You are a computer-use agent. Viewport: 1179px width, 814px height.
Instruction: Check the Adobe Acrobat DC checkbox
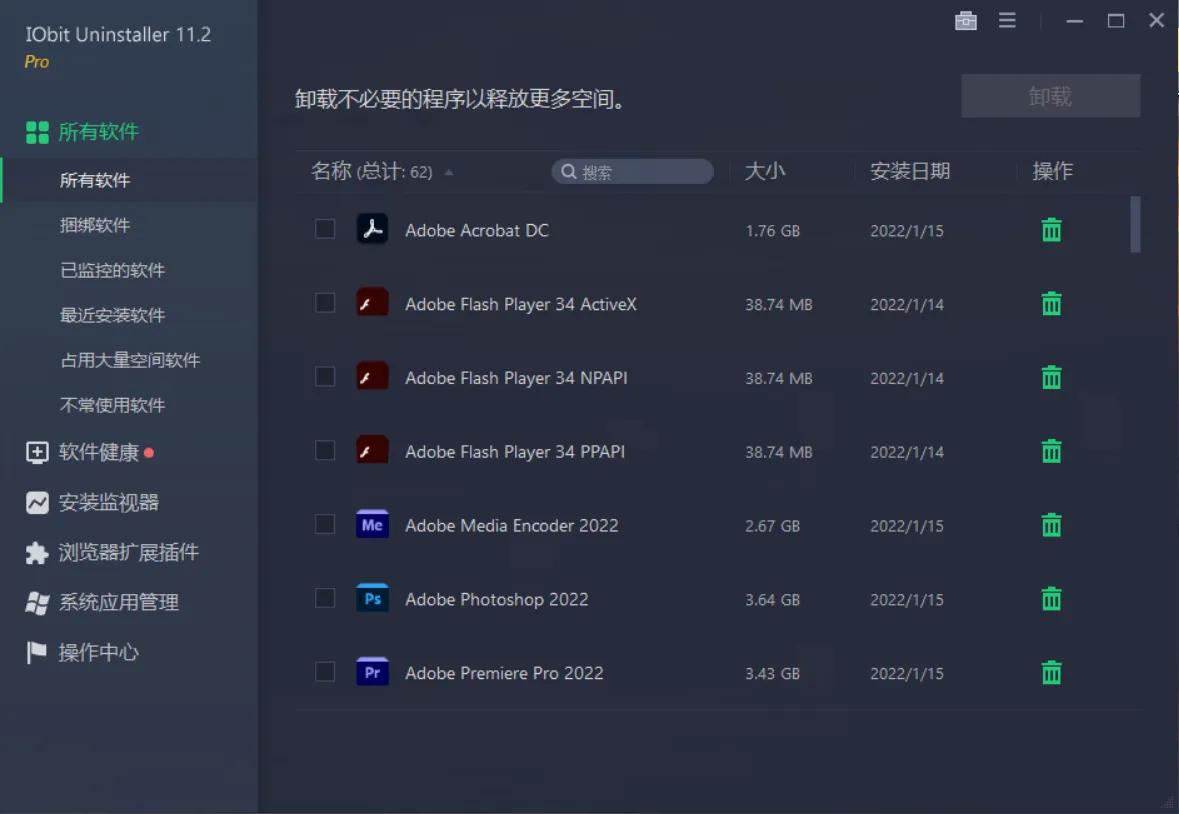[x=324, y=229]
